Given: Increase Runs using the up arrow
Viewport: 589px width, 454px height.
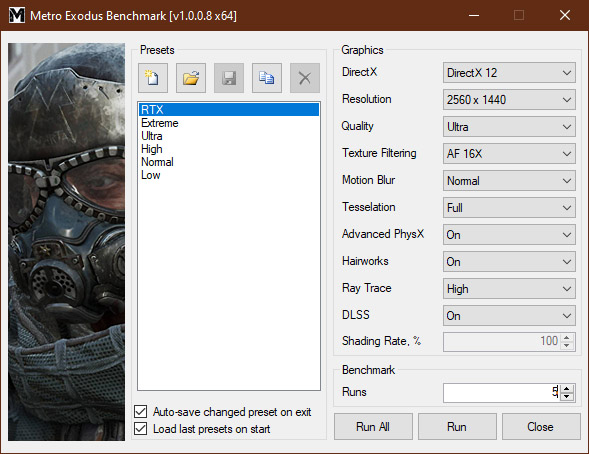Looking at the screenshot, I should pyautogui.click(x=567, y=389).
